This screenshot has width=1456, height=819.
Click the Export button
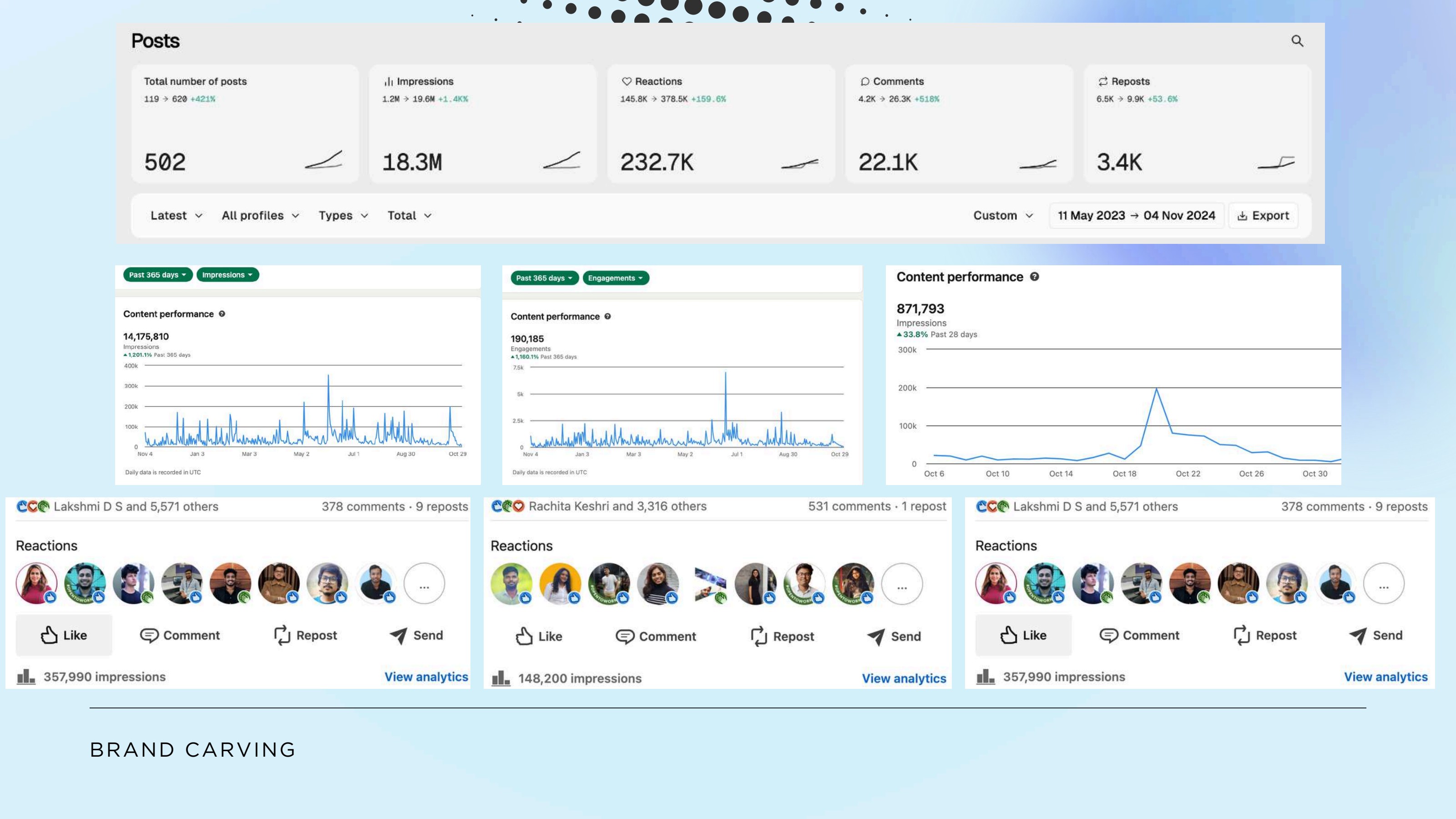click(1263, 215)
